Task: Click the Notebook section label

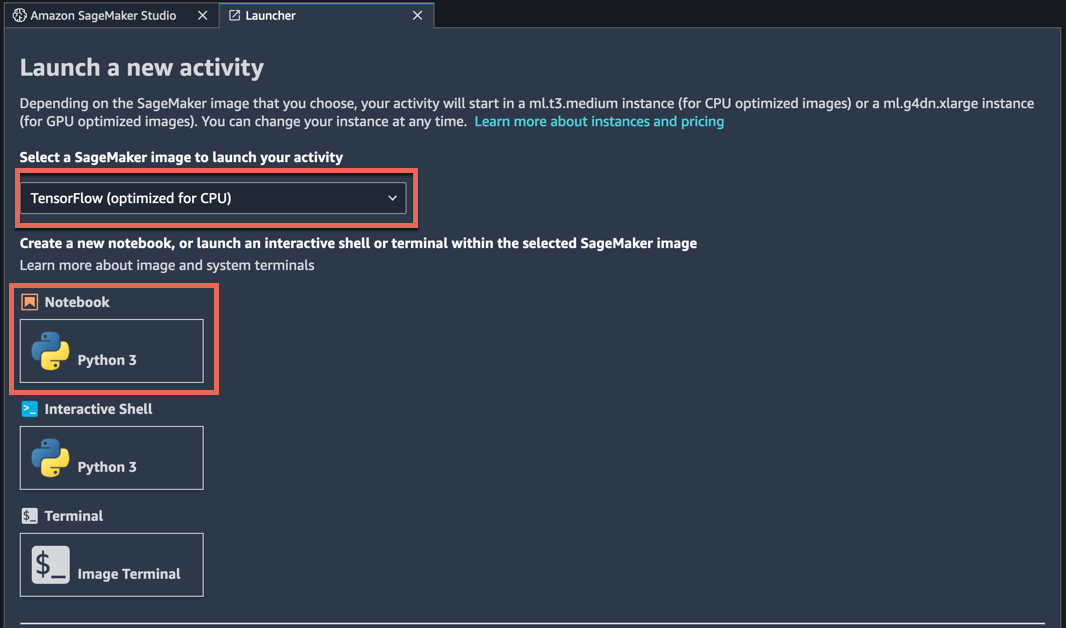Action: click(x=77, y=302)
